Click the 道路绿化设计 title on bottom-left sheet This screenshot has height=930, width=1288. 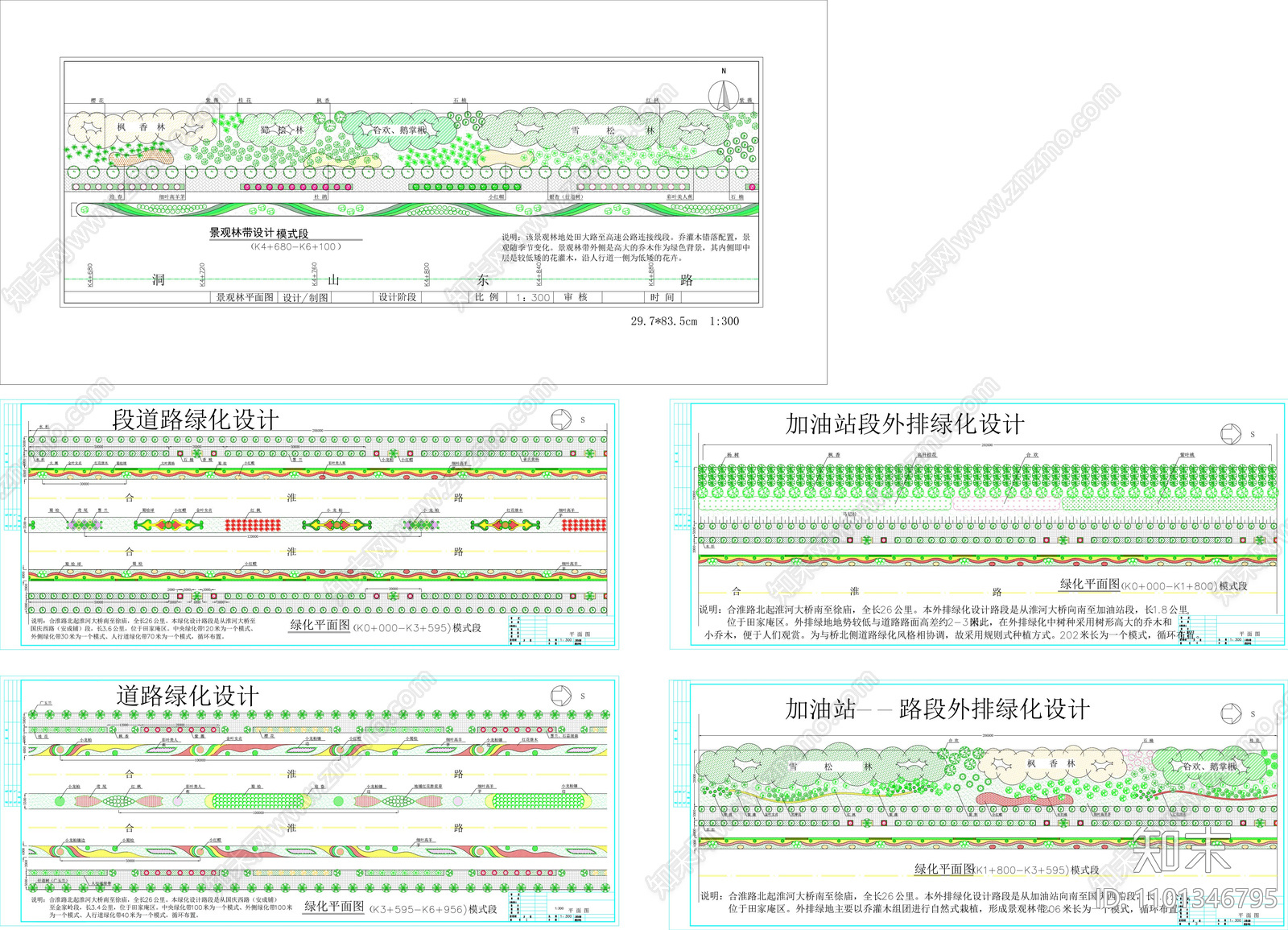187,696
